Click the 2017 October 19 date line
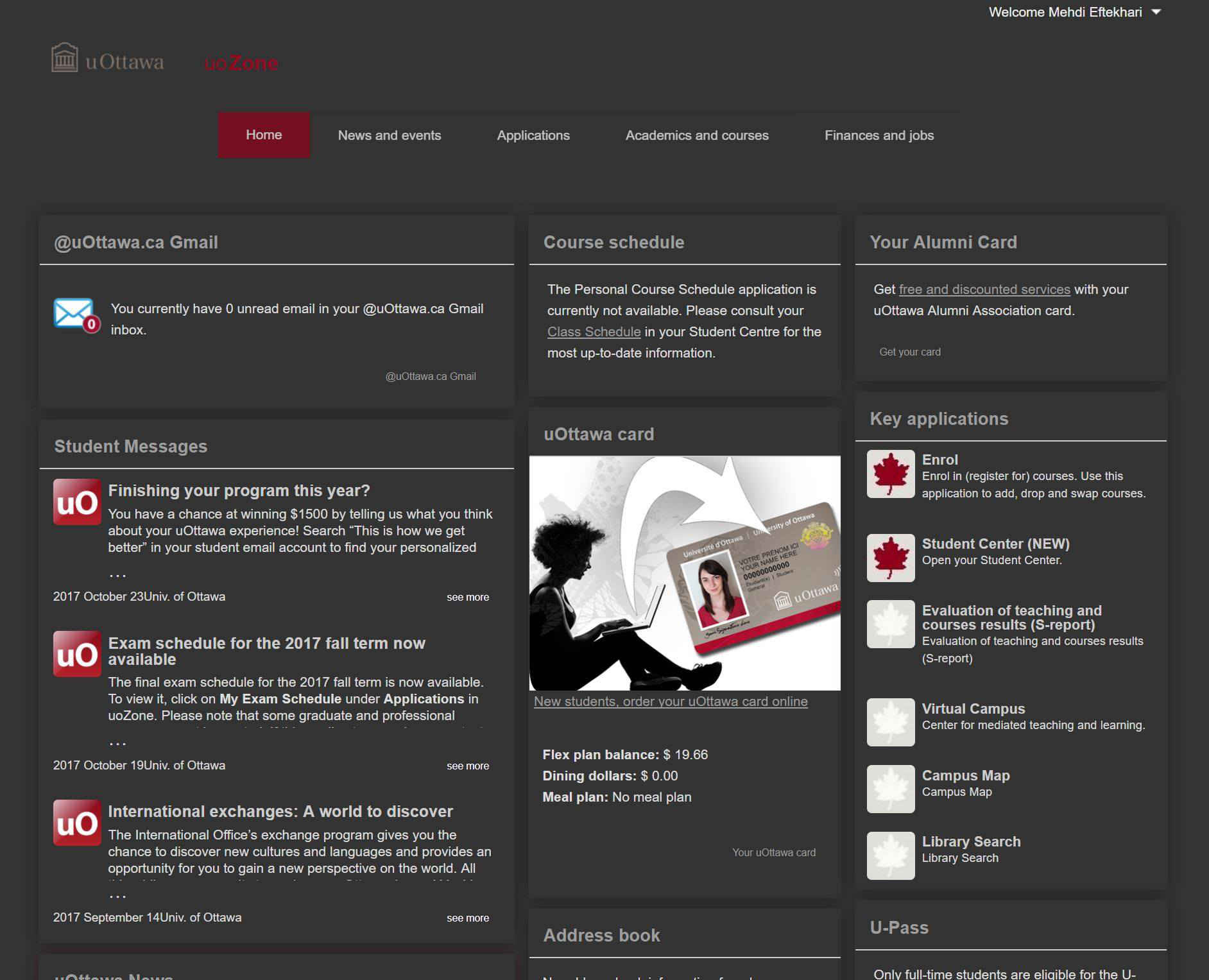Screen dimensions: 1209x980 coord(139,766)
